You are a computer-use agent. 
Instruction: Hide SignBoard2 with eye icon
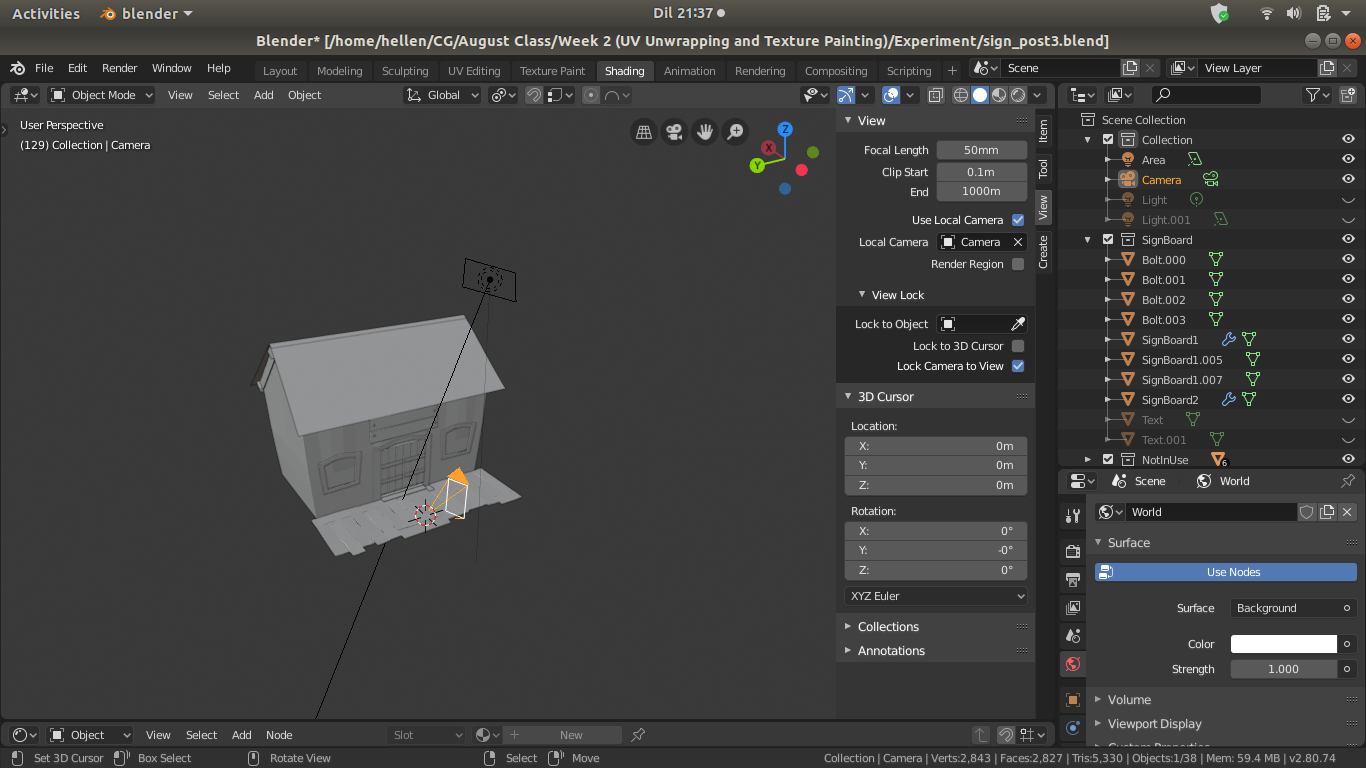[1348, 400]
